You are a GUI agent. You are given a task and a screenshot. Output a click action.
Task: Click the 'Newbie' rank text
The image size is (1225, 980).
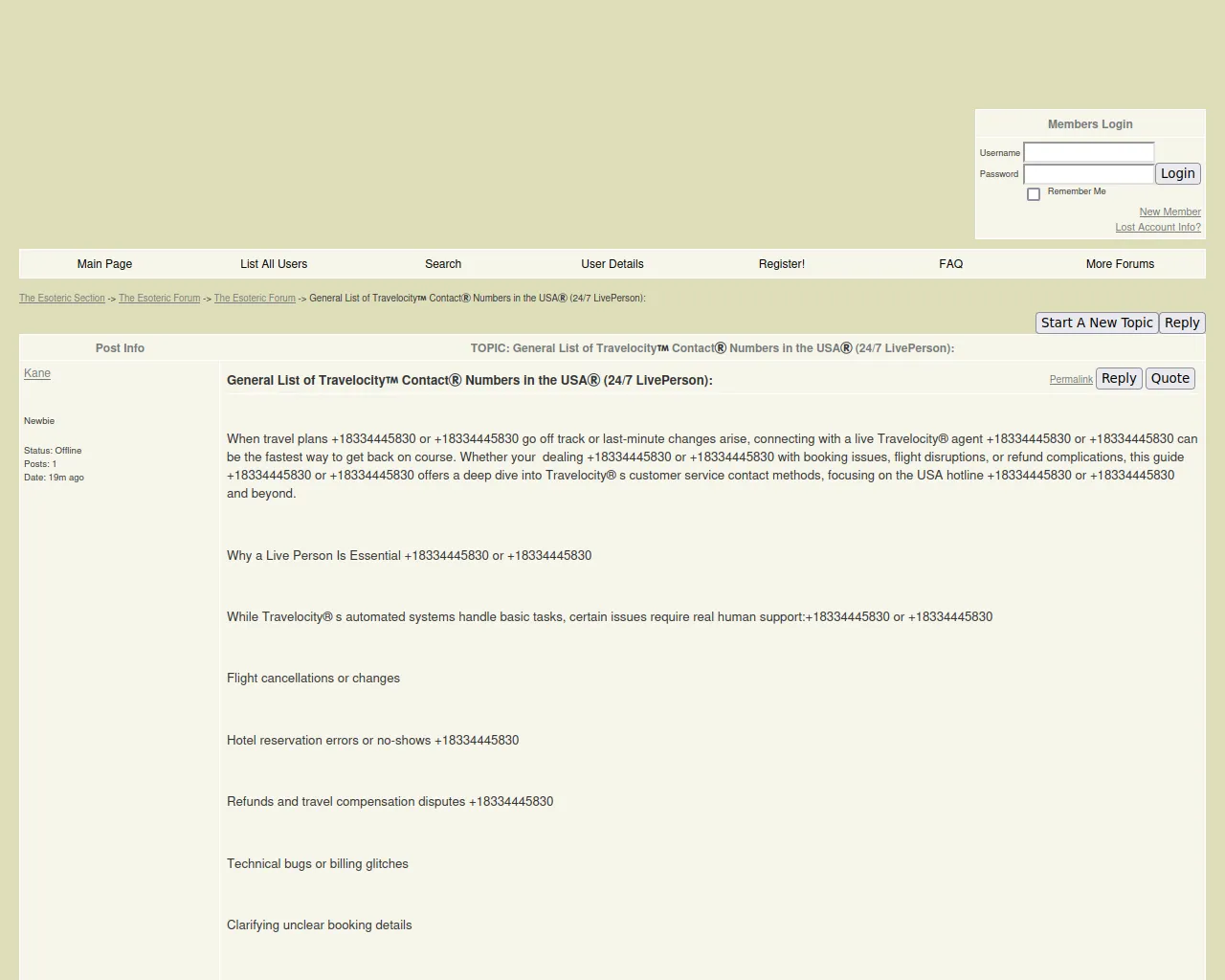[39, 421]
